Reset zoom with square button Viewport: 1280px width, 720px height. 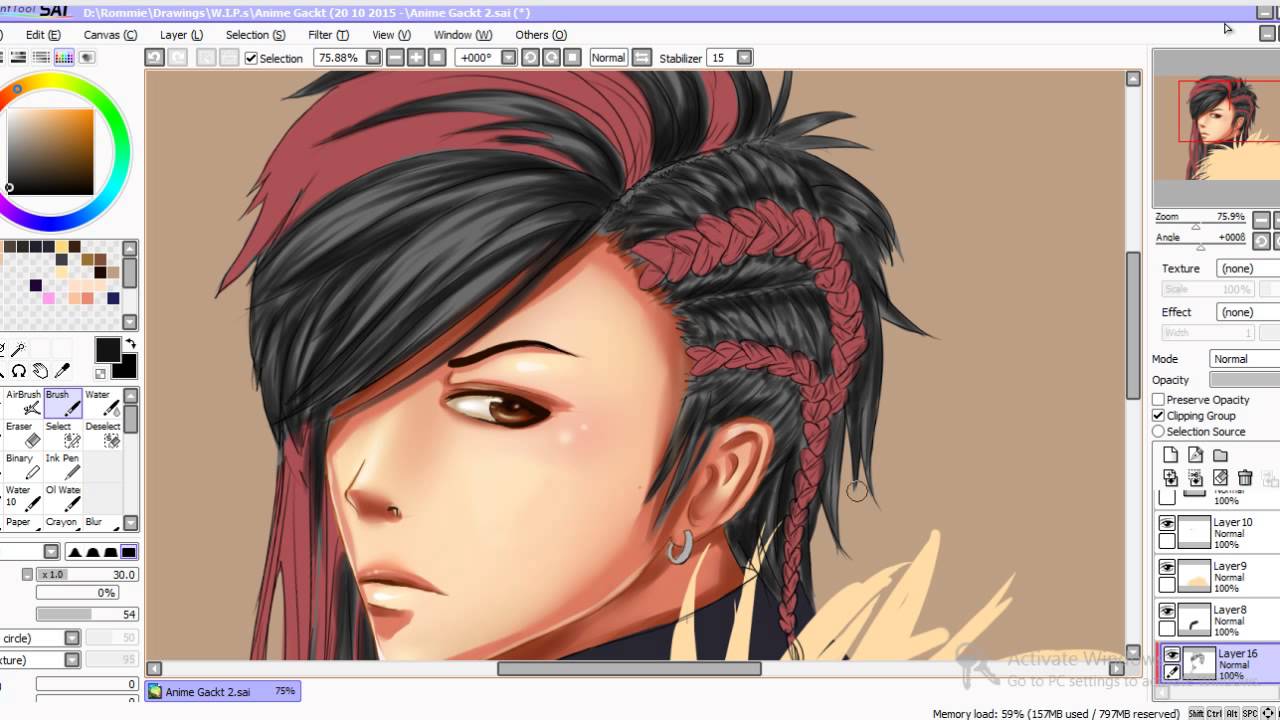point(437,58)
